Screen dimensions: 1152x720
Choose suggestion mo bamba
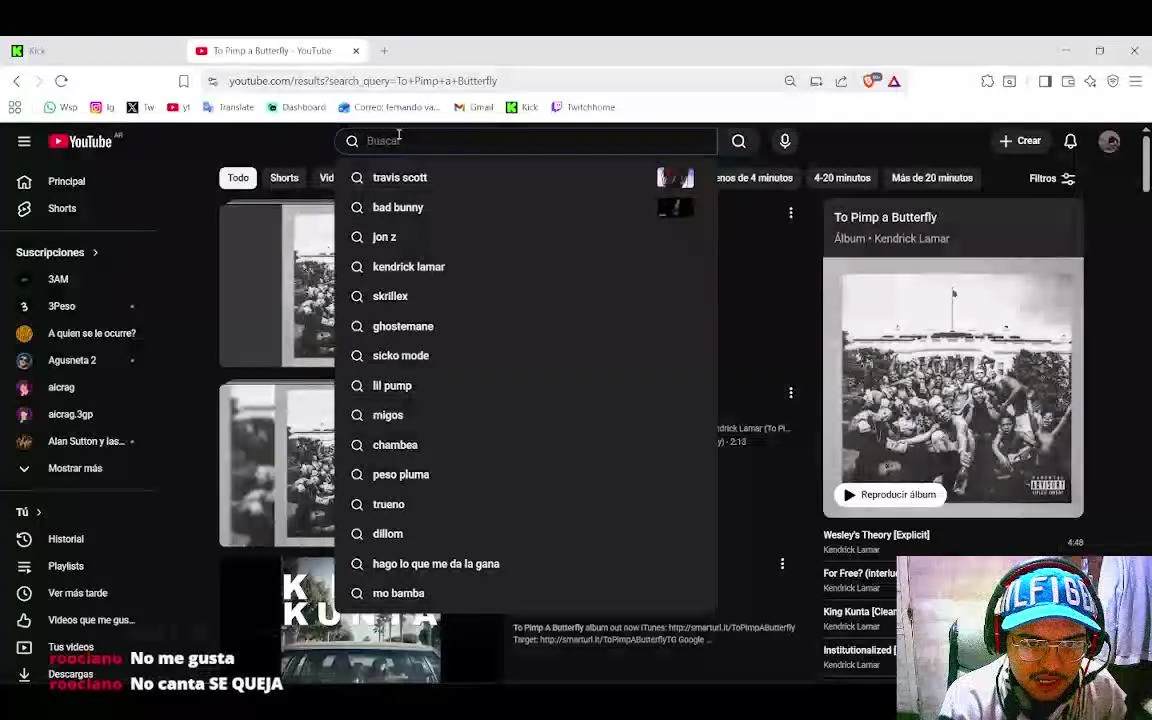point(526,594)
